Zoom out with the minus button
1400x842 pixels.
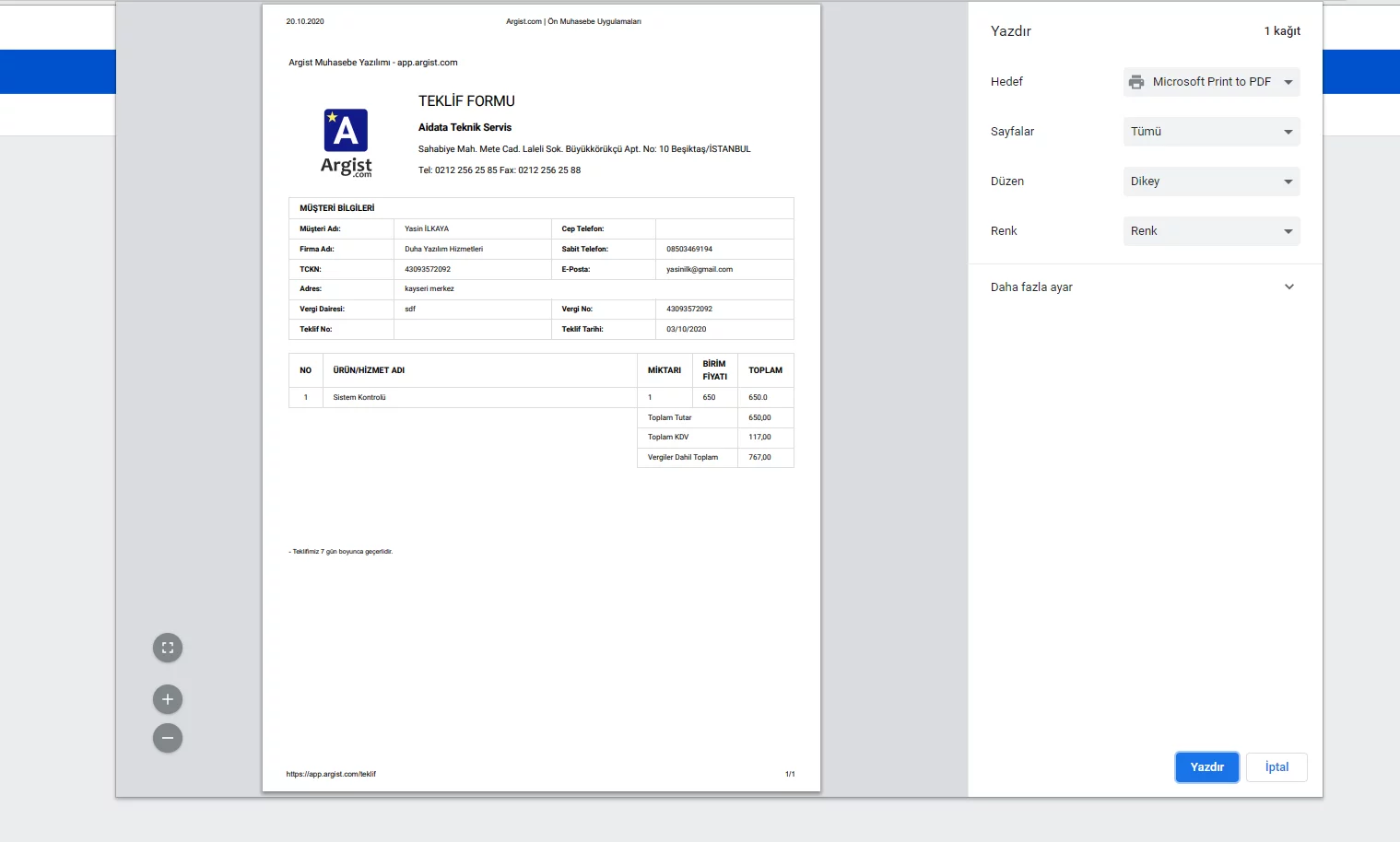[x=168, y=738]
